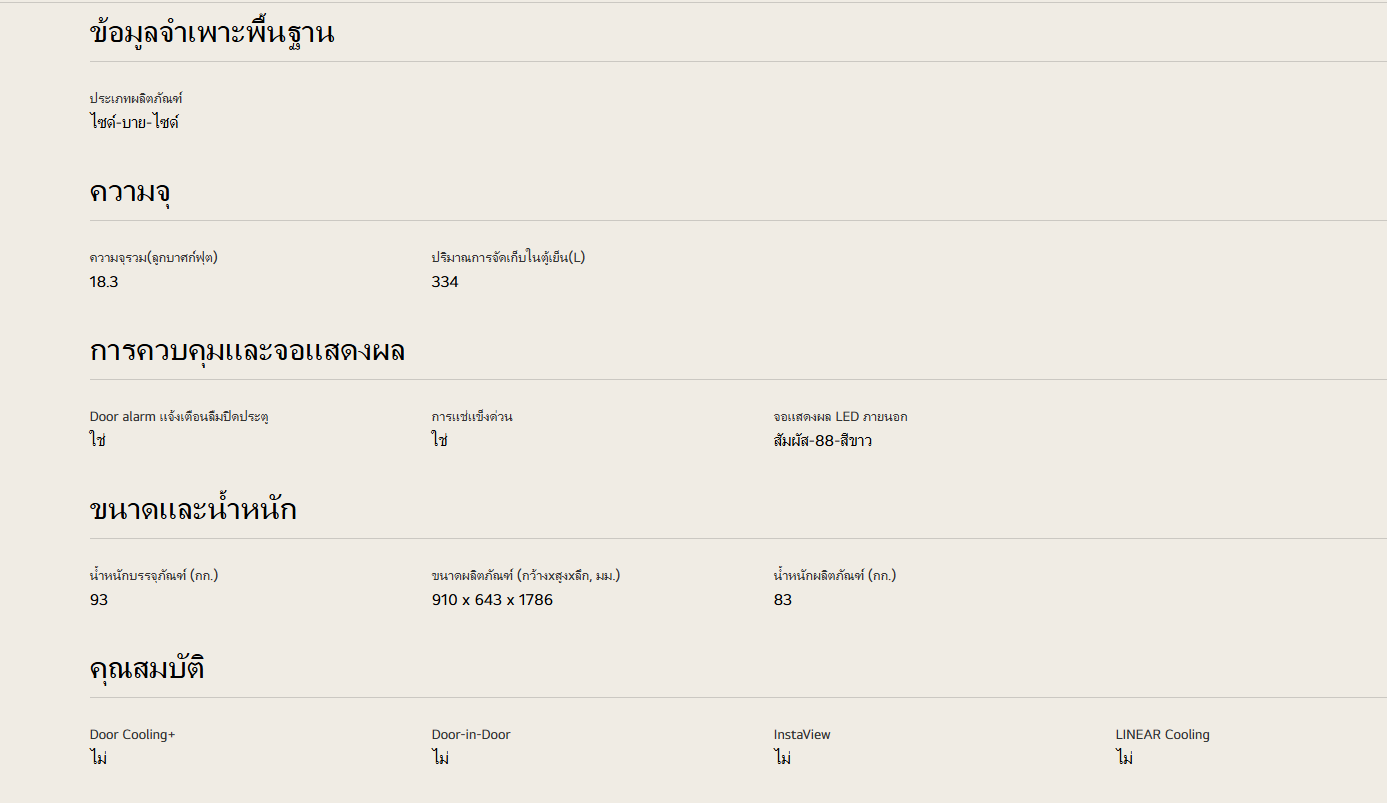
Task: Click the ขนาดและน้ำหนัก section heading
Action: point(193,510)
